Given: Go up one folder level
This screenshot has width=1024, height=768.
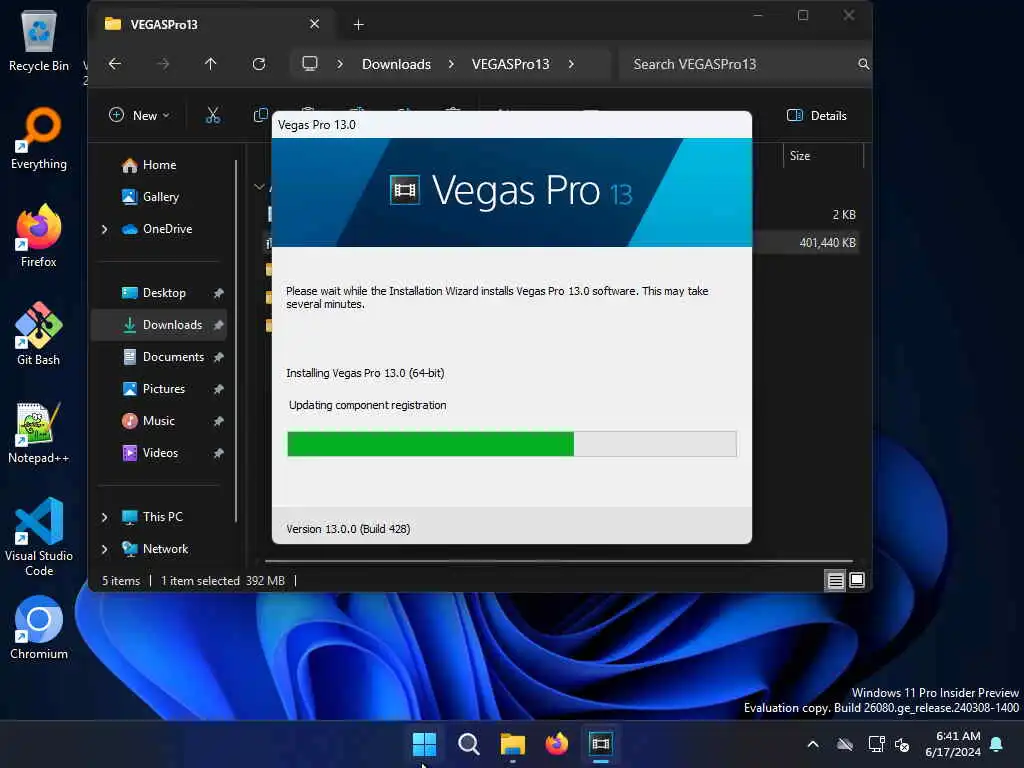Looking at the screenshot, I should [x=210, y=64].
